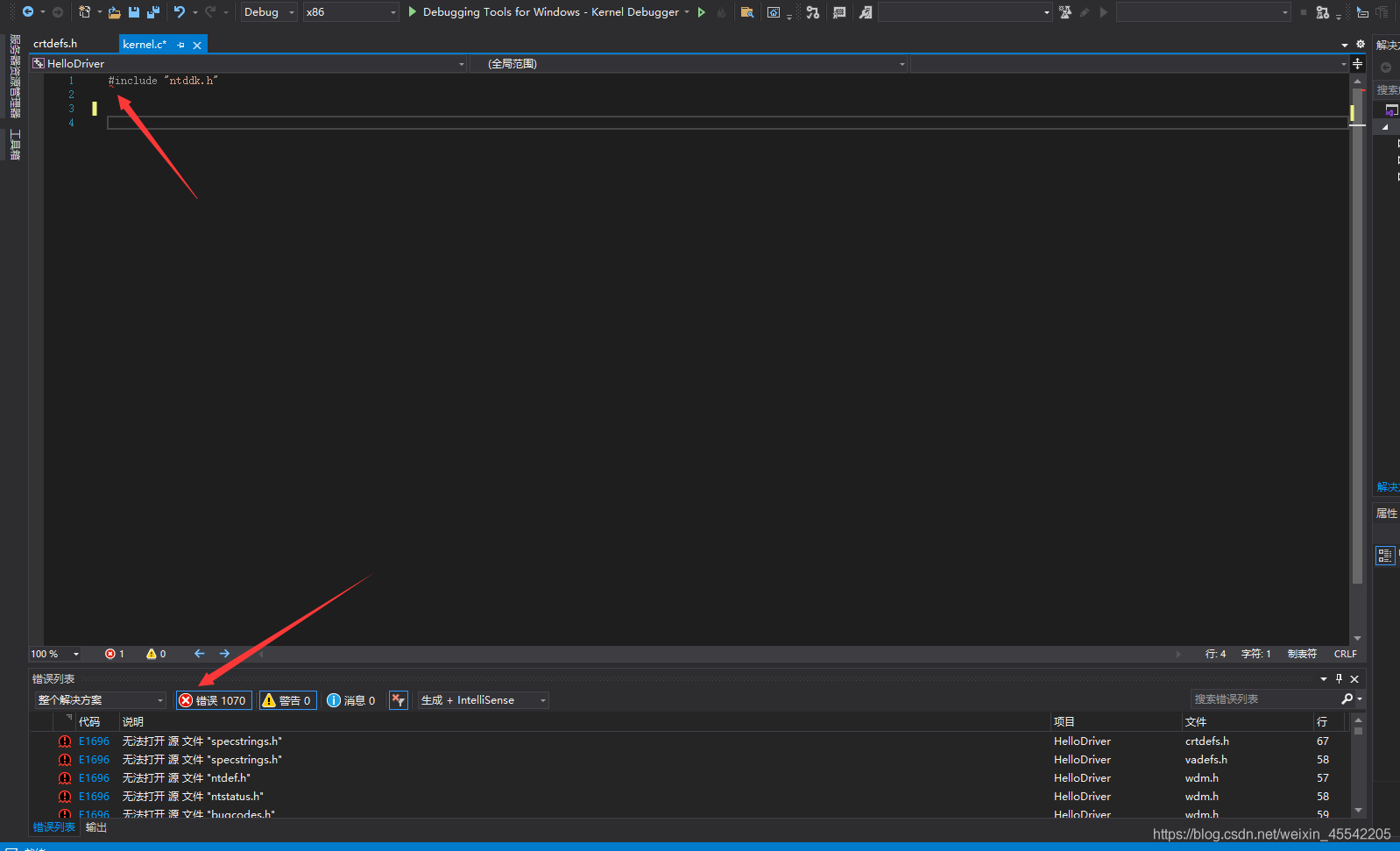Image resolution: width=1400 pixels, height=851 pixels.
Task: Toggle the clear-filter button in the error list
Action: tap(399, 700)
